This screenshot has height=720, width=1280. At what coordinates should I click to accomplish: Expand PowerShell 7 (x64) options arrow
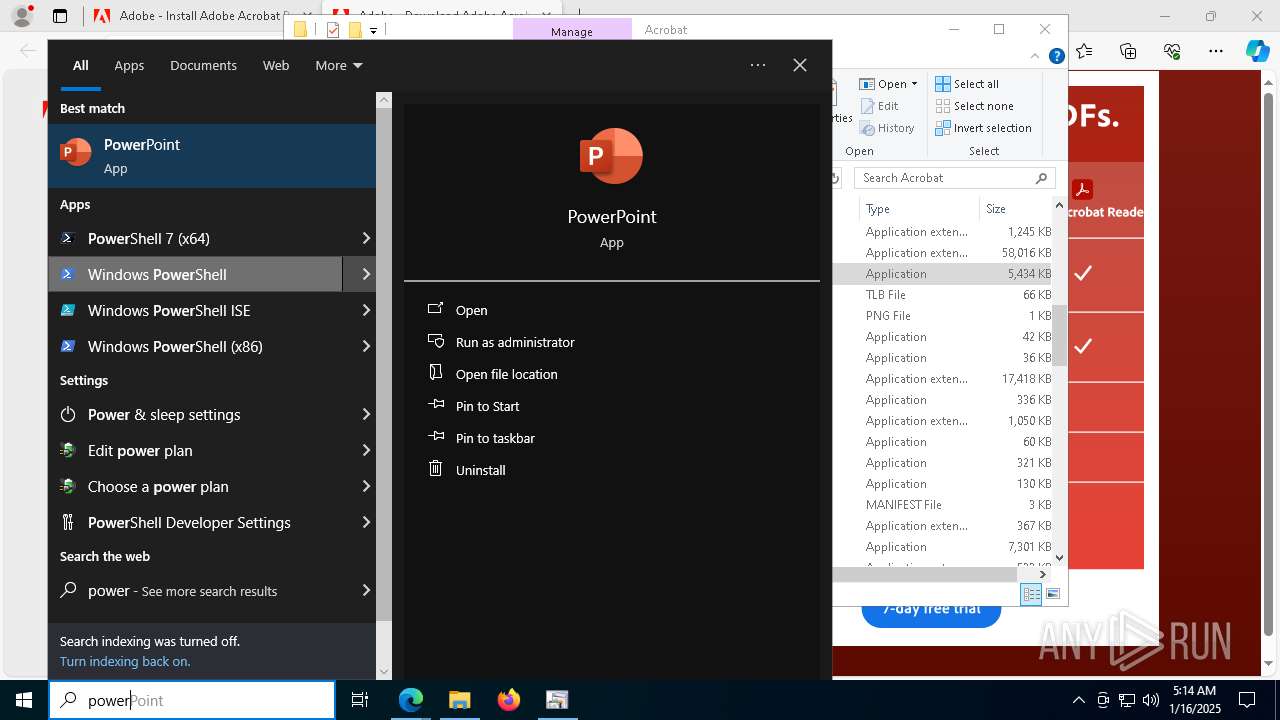click(x=365, y=238)
